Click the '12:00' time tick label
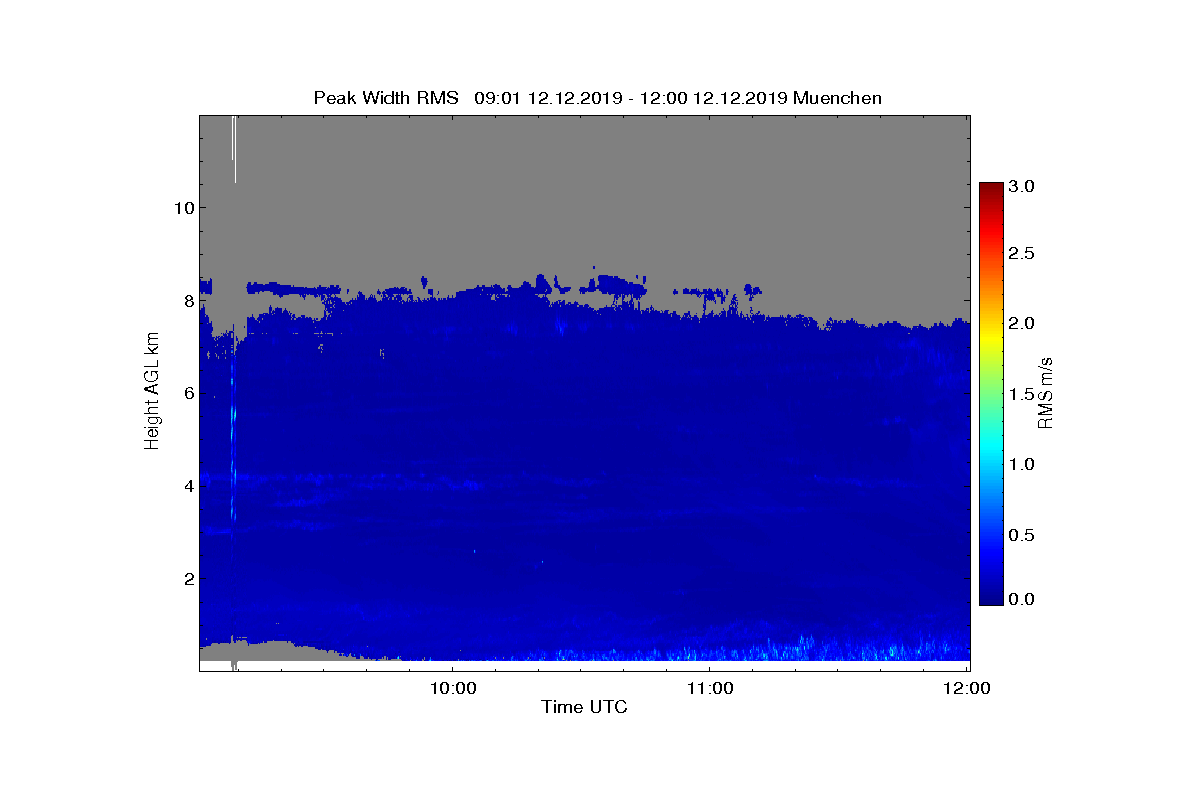Image resolution: width=1200 pixels, height=800 pixels. [x=966, y=688]
